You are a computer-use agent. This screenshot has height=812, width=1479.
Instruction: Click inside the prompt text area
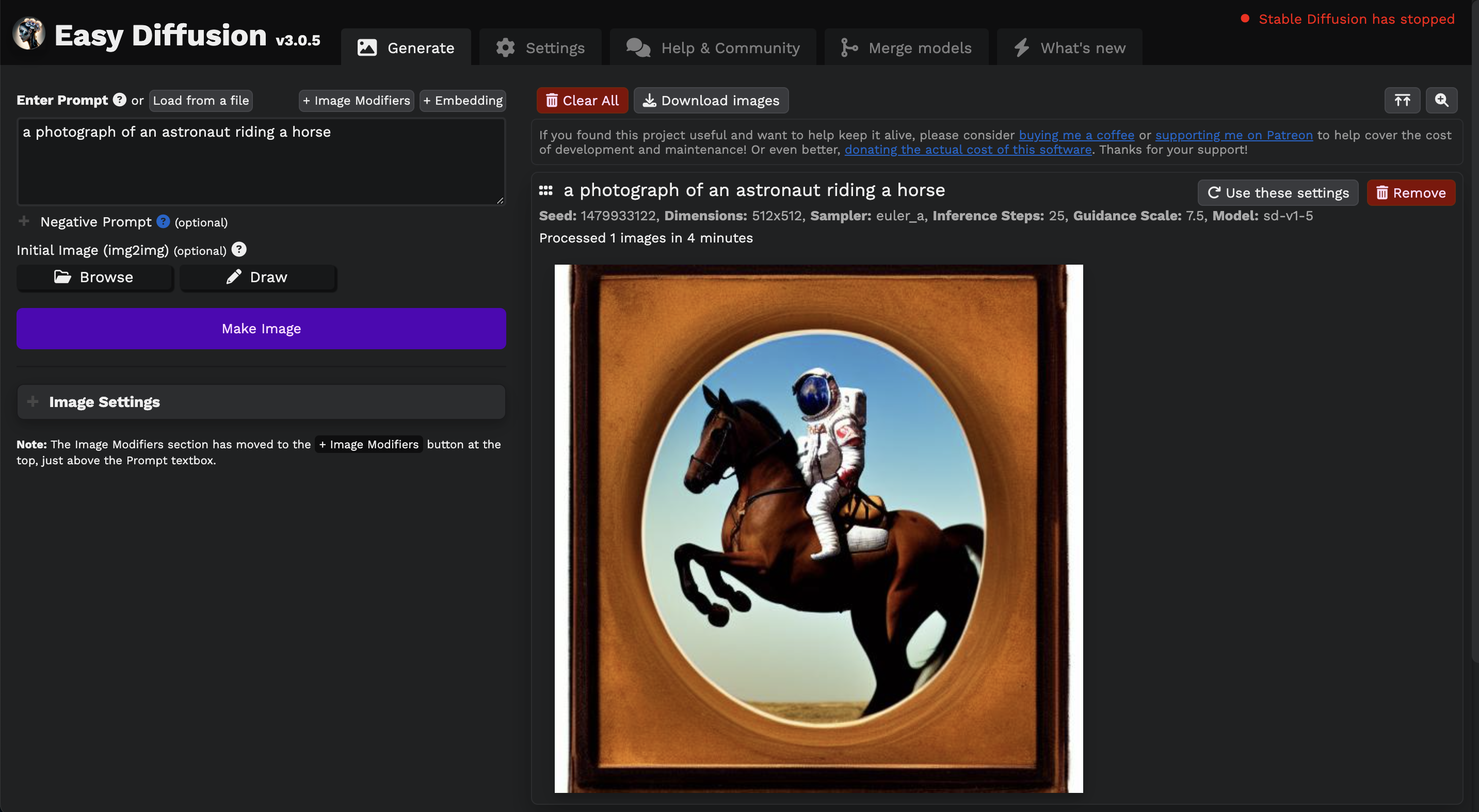pyautogui.click(x=261, y=162)
